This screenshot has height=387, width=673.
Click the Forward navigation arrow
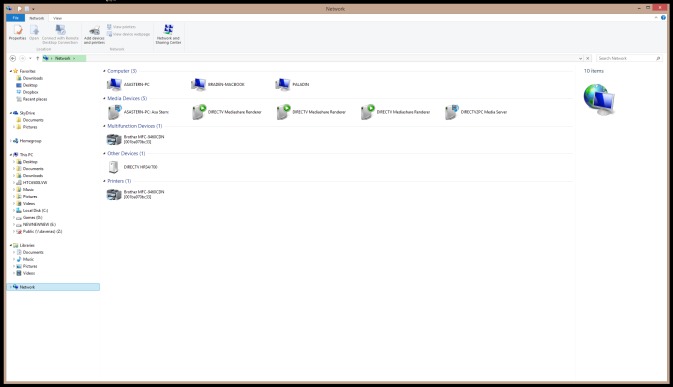(x=22, y=58)
